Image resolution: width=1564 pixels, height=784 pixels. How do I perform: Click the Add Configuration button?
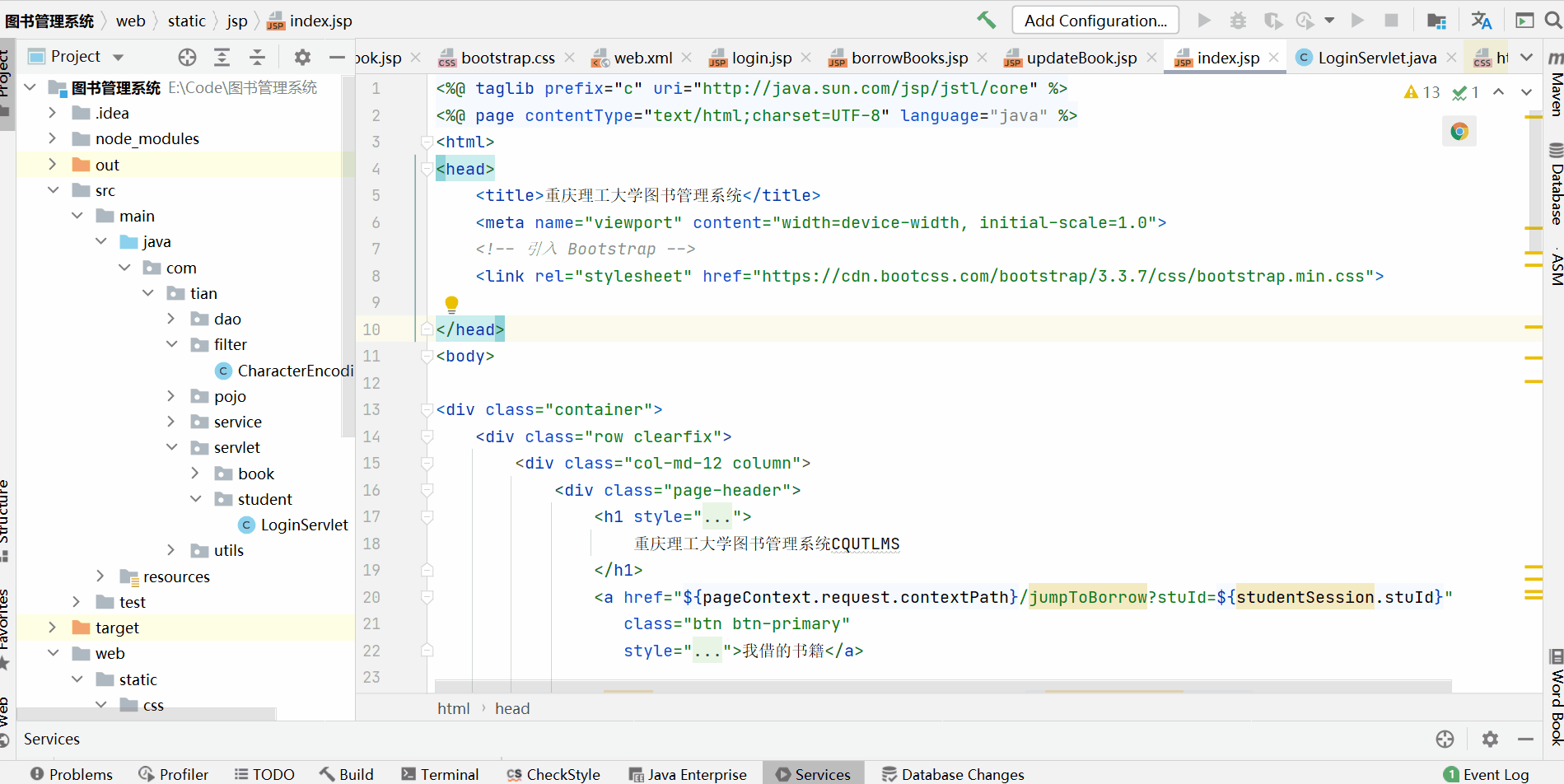(1095, 20)
